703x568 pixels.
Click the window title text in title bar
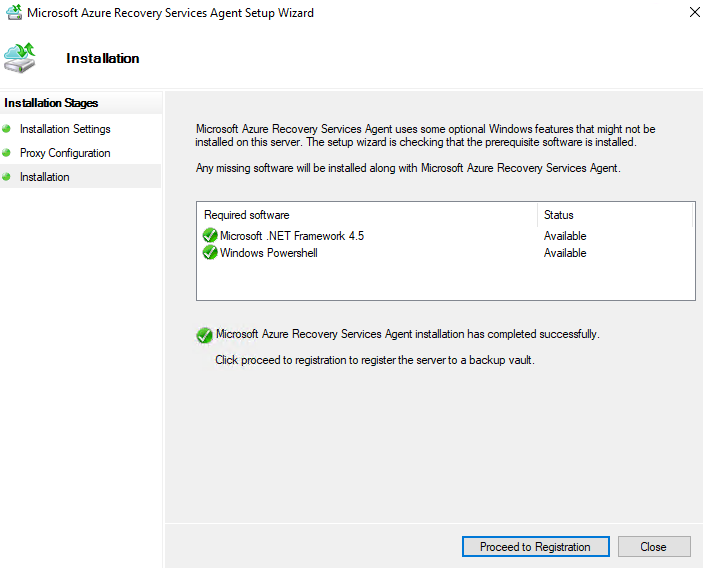tap(170, 13)
